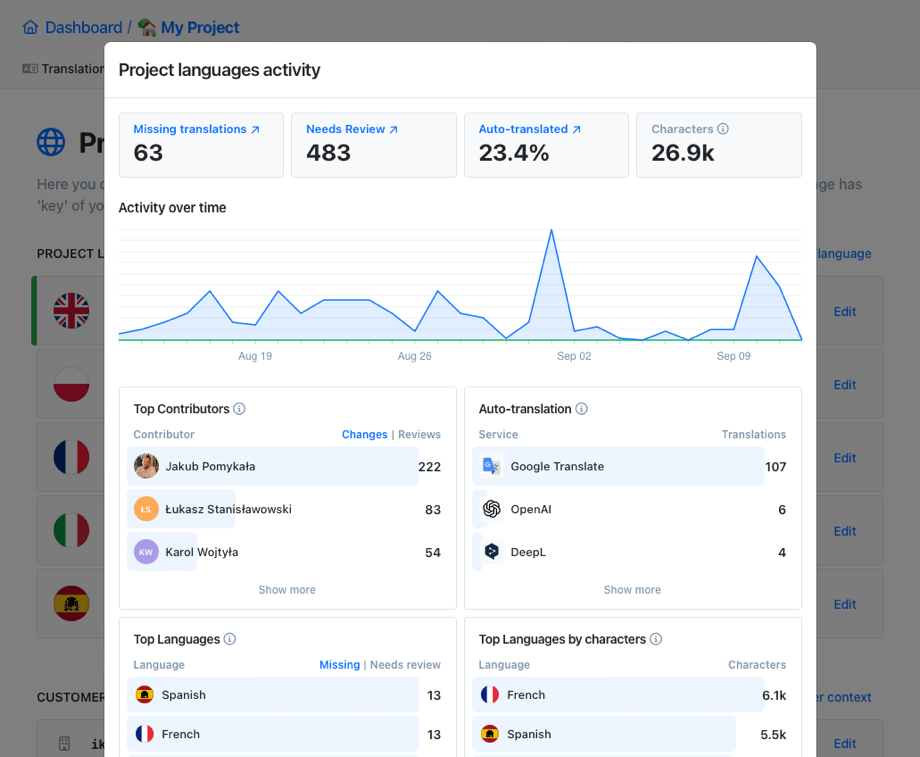Open the Needs Review stat link
The height and width of the screenshot is (757, 920).
point(345,129)
